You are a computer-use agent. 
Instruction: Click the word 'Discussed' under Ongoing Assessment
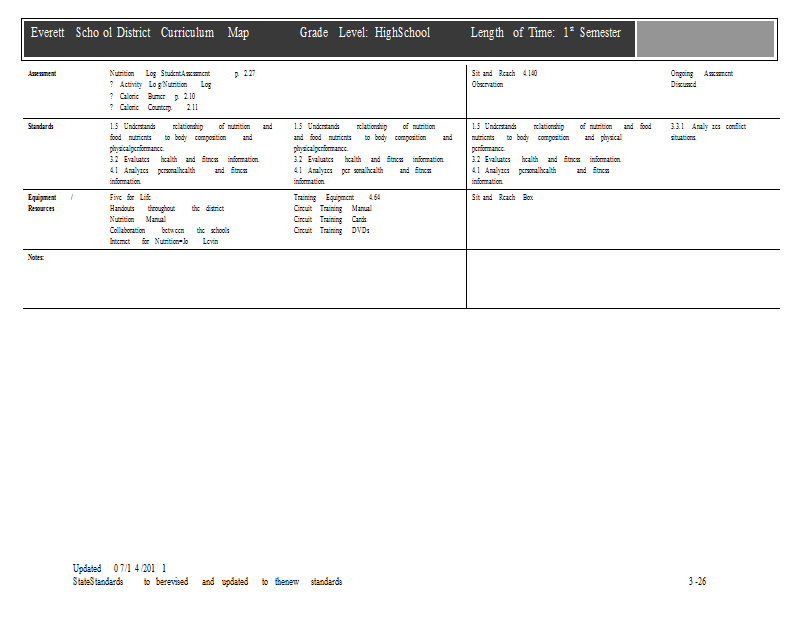(x=683, y=84)
